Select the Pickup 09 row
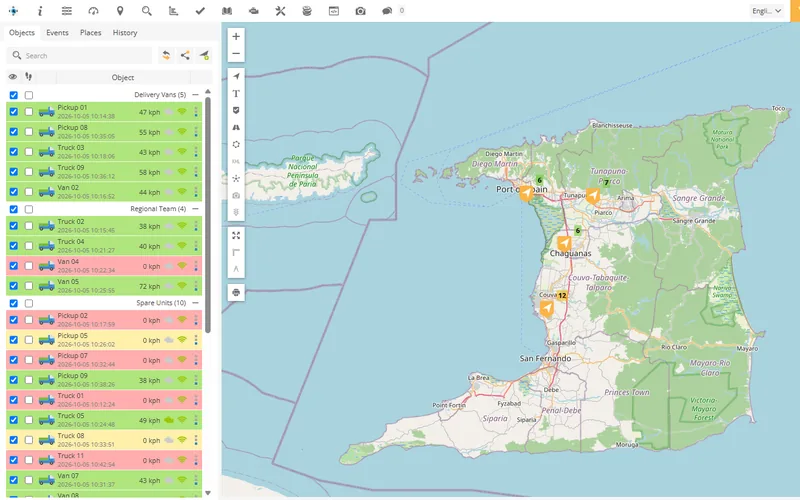The width and height of the screenshot is (800, 500). [x=104, y=380]
